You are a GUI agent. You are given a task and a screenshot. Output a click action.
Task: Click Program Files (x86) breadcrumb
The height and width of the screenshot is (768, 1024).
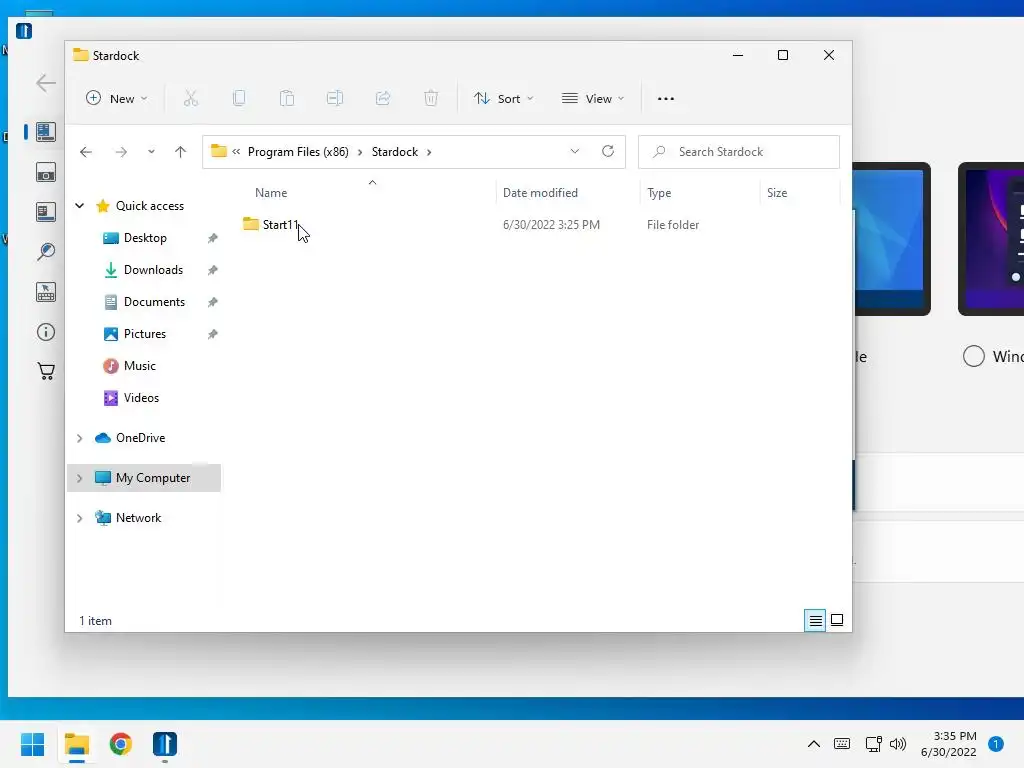click(x=298, y=152)
